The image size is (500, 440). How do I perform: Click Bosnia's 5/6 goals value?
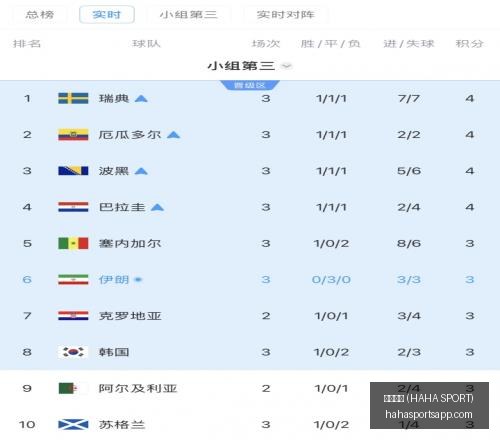coord(409,171)
